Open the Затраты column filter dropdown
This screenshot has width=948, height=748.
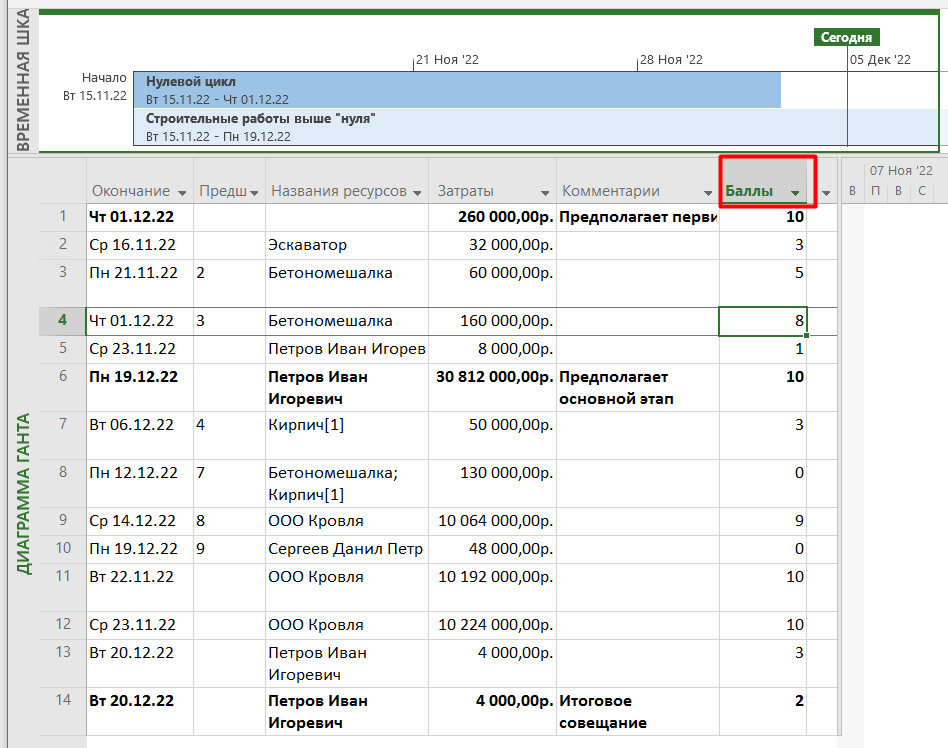pos(545,193)
